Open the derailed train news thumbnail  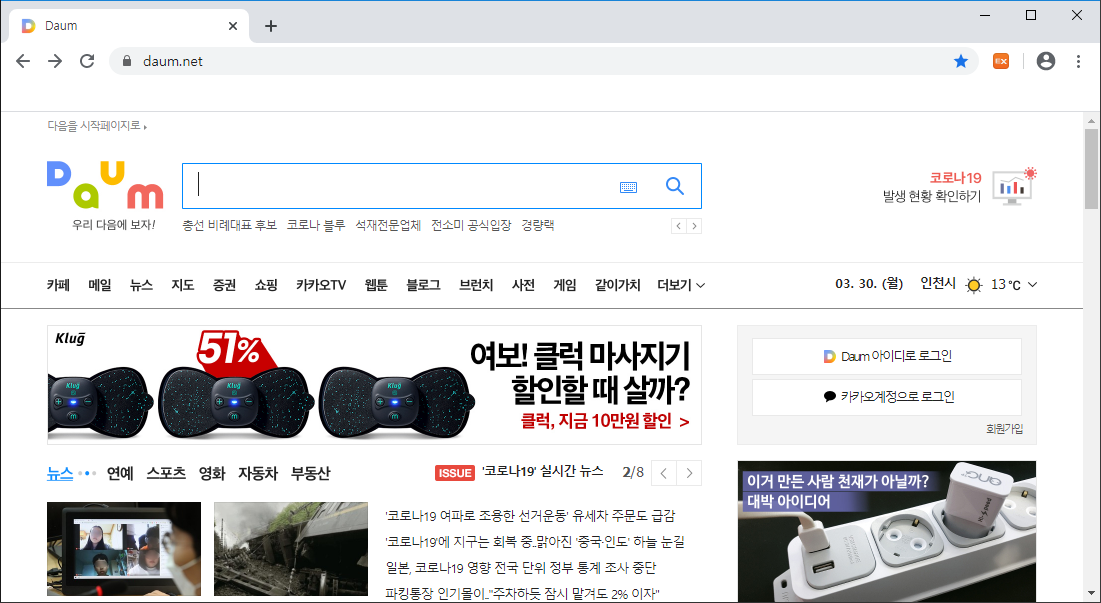pyautogui.click(x=291, y=549)
